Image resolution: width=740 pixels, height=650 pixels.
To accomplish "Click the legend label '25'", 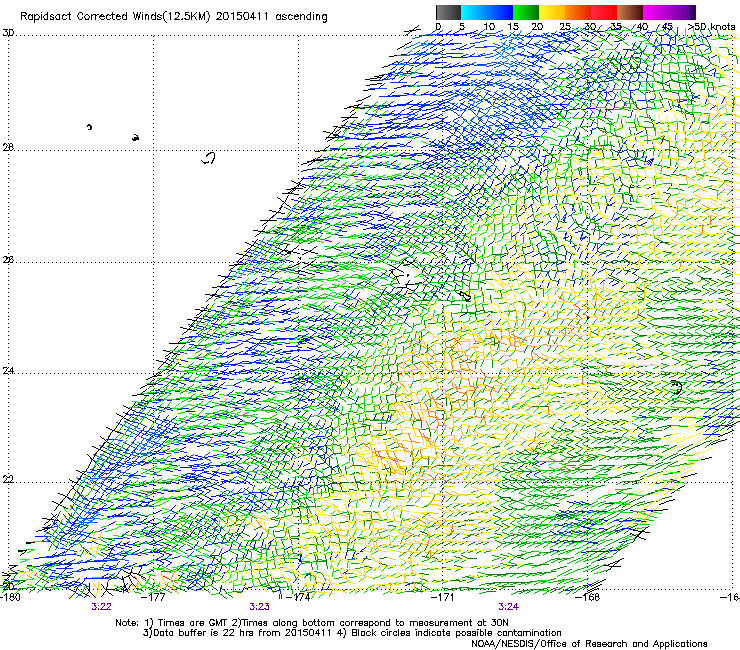I will click(565, 27).
